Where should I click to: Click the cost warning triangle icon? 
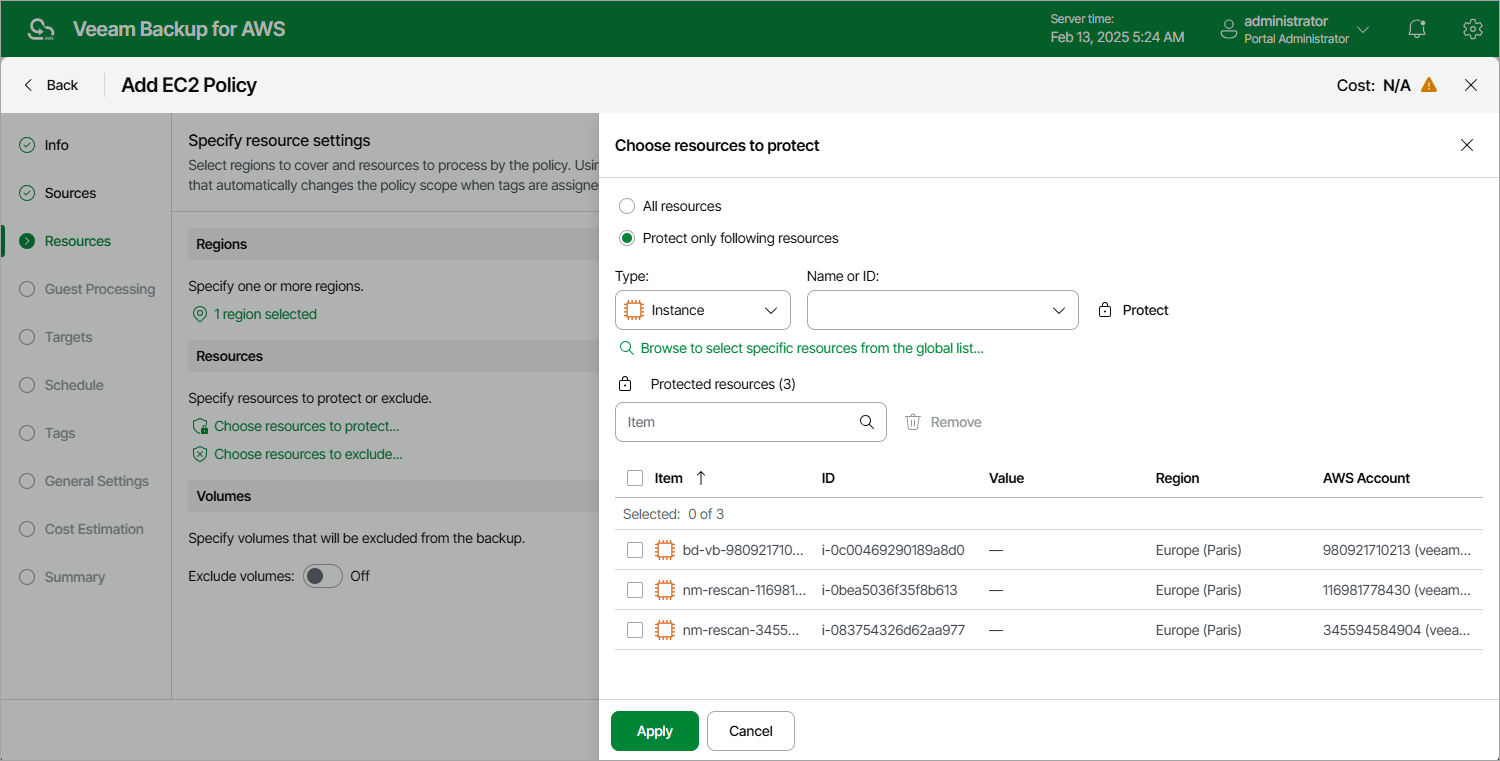(x=1429, y=85)
